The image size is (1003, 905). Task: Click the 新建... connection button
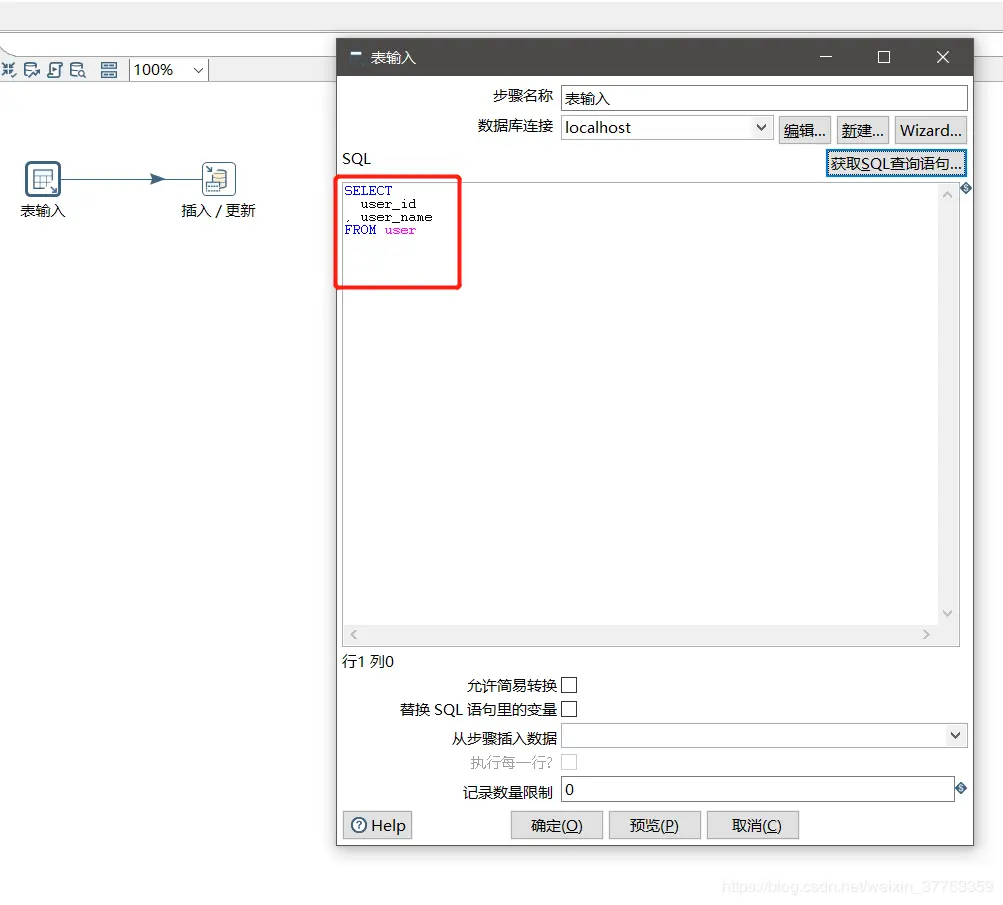pyautogui.click(x=862, y=130)
